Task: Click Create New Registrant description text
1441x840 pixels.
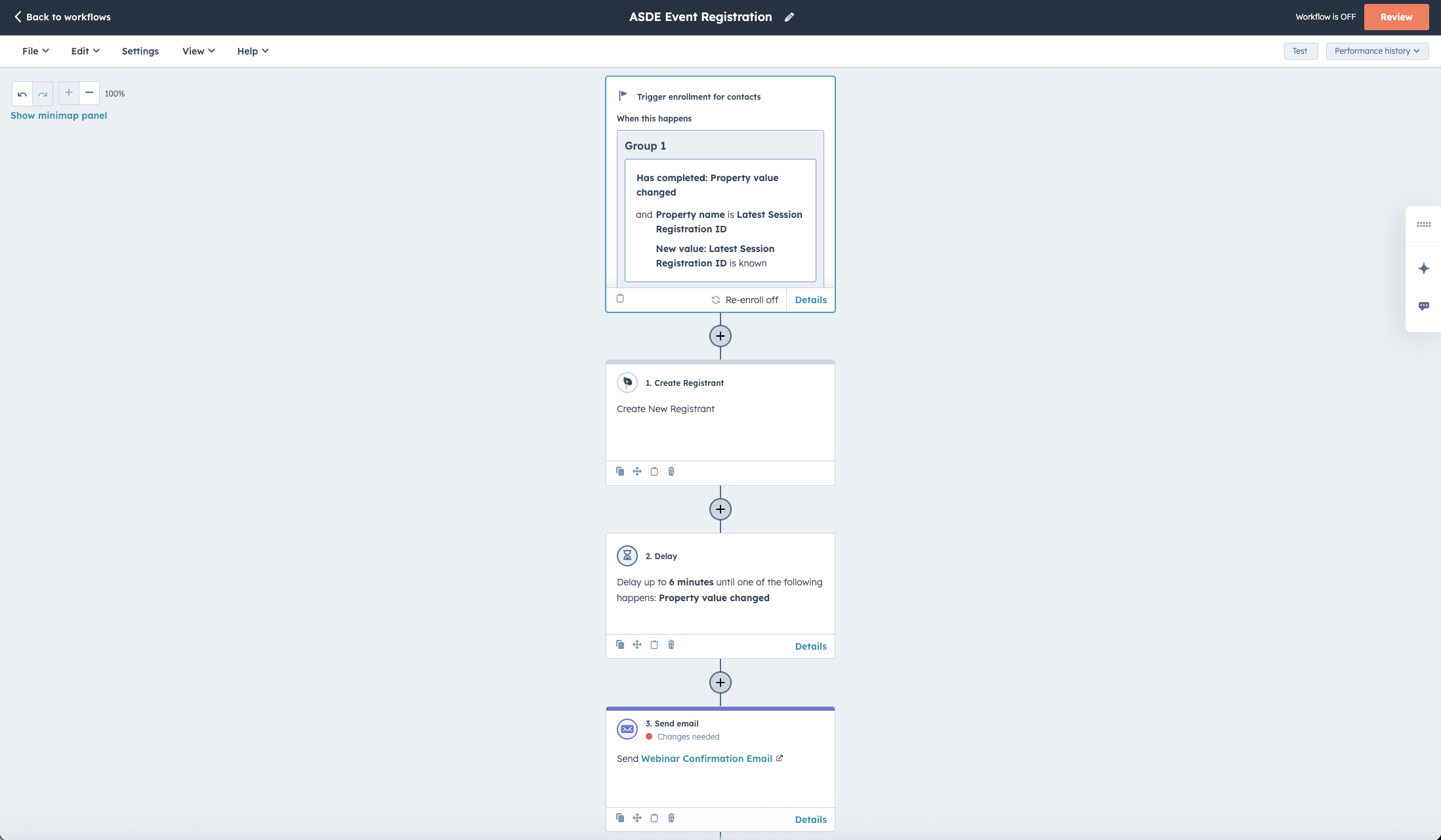Action: pos(665,409)
